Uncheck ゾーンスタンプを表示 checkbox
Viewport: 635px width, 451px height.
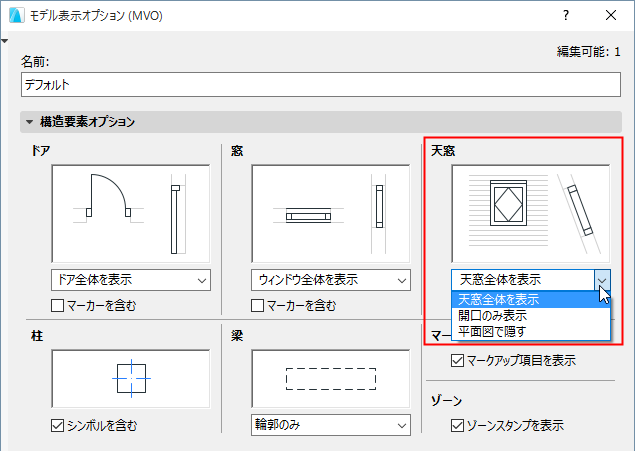pyautogui.click(x=457, y=425)
